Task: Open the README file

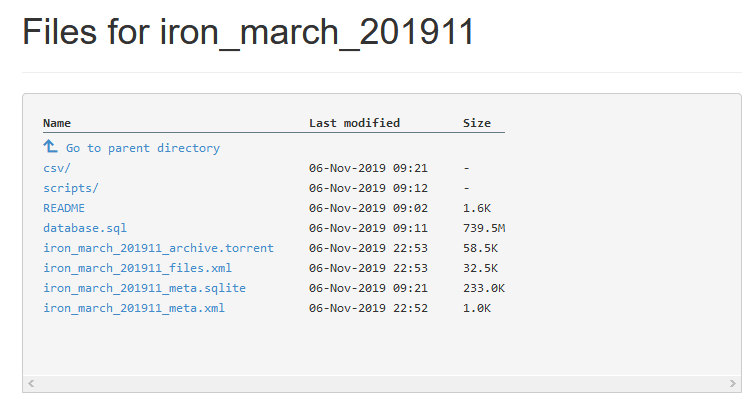Action: pyautogui.click(x=64, y=208)
